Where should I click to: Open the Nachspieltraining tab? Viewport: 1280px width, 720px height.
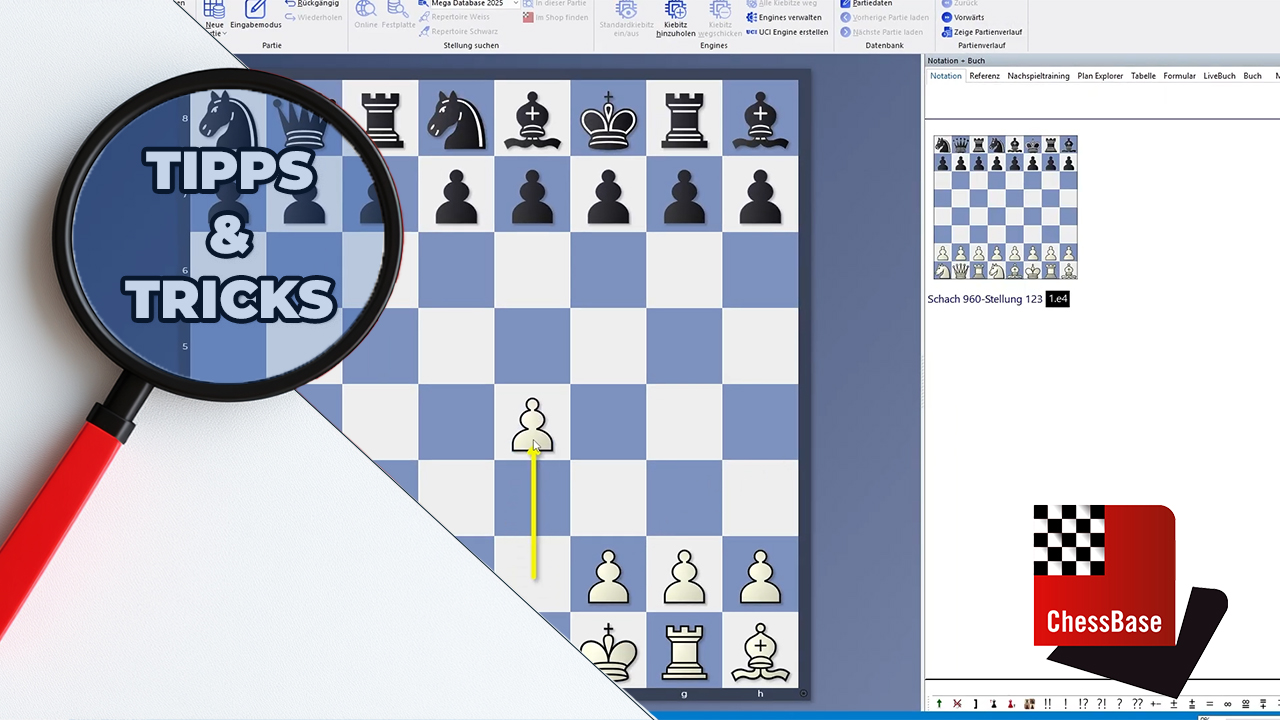[1038, 76]
